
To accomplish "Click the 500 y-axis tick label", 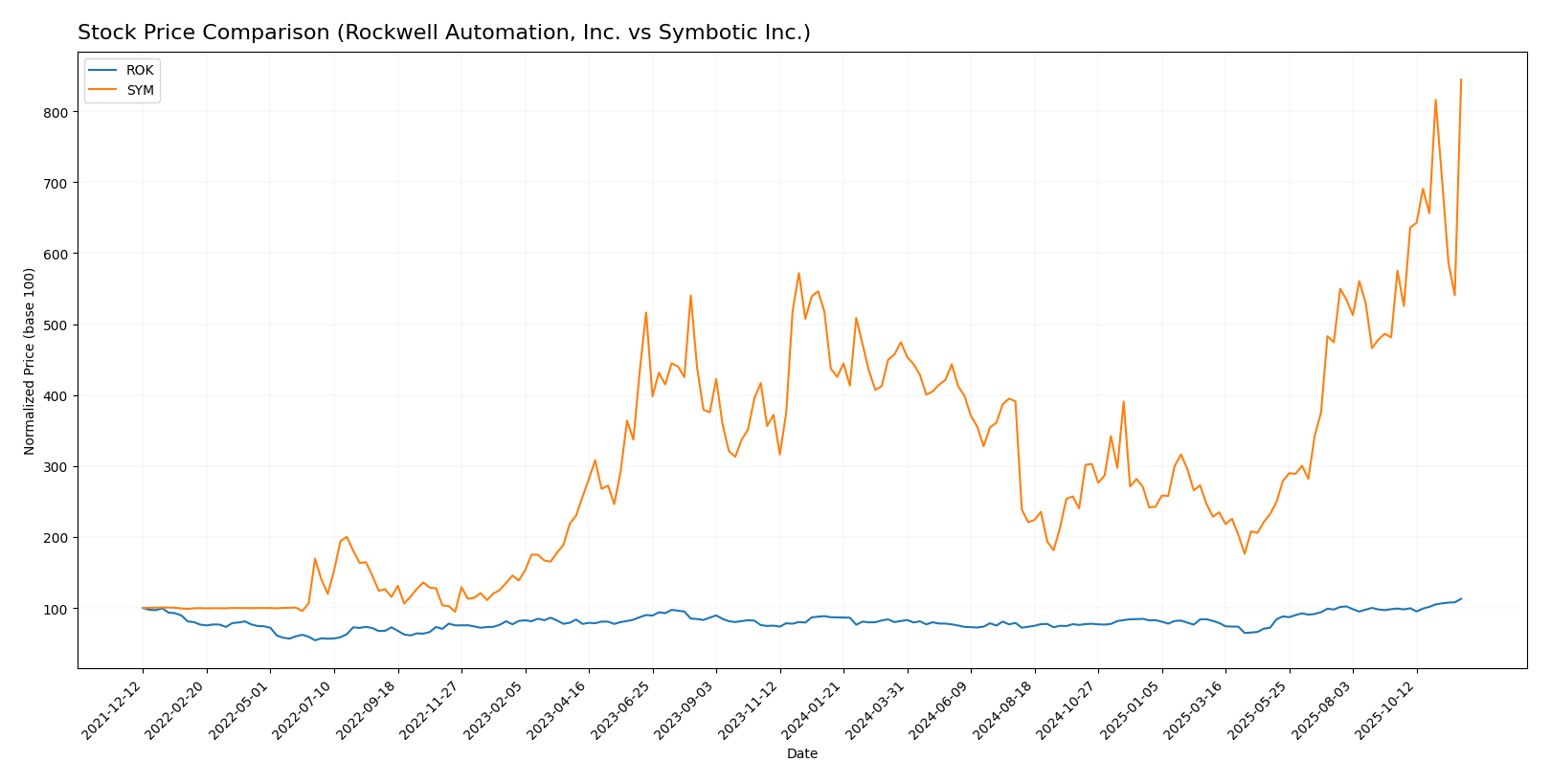I will pyautogui.click(x=57, y=325).
